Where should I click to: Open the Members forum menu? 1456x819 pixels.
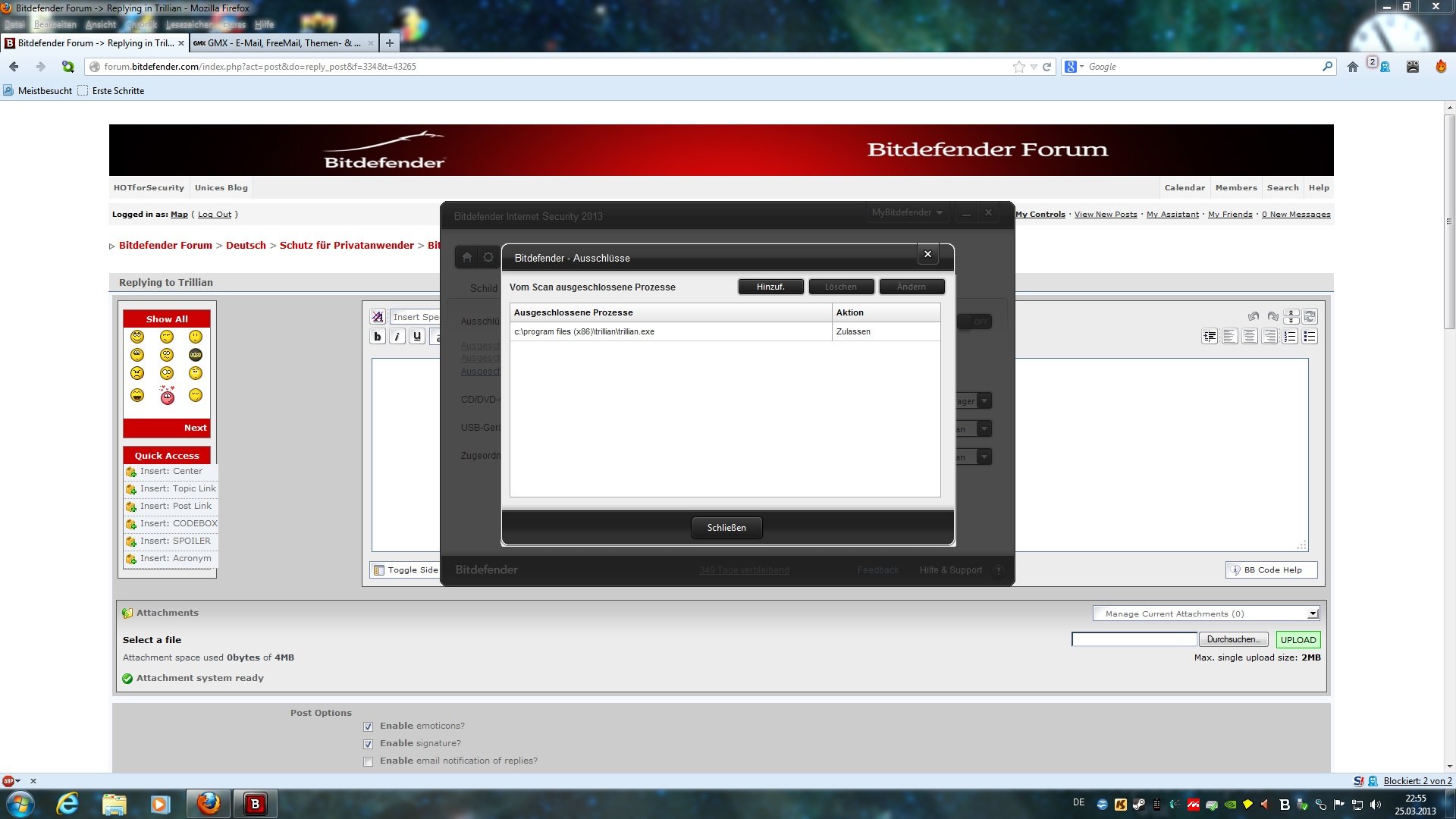(x=1236, y=187)
